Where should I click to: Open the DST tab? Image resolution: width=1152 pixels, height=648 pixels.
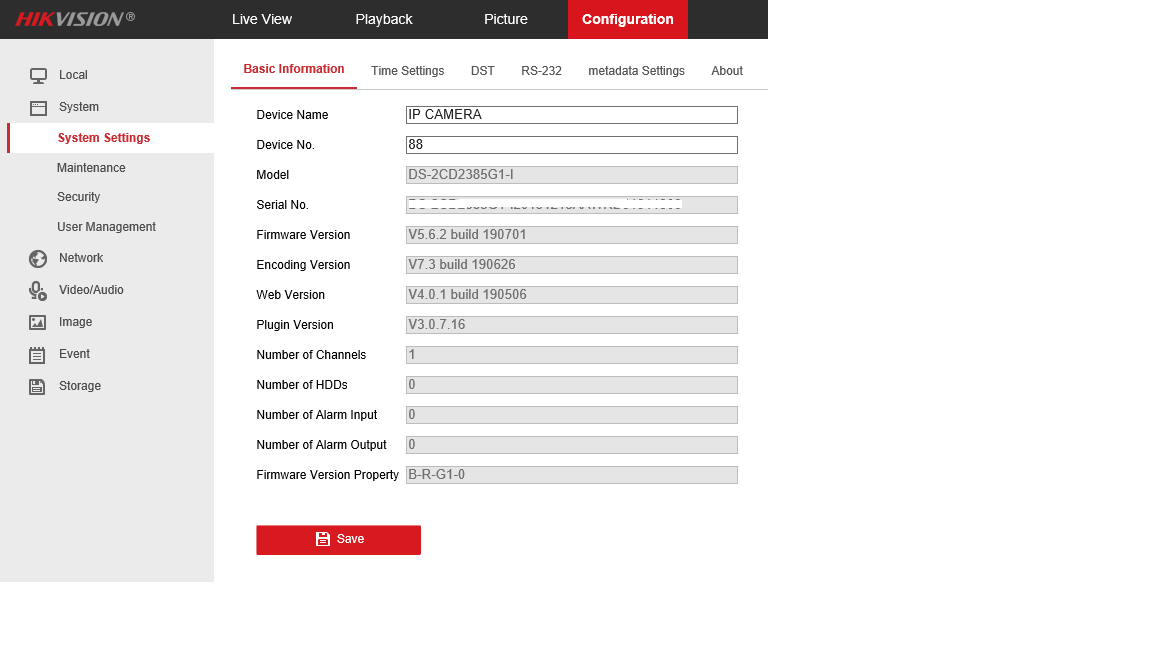pyautogui.click(x=483, y=71)
